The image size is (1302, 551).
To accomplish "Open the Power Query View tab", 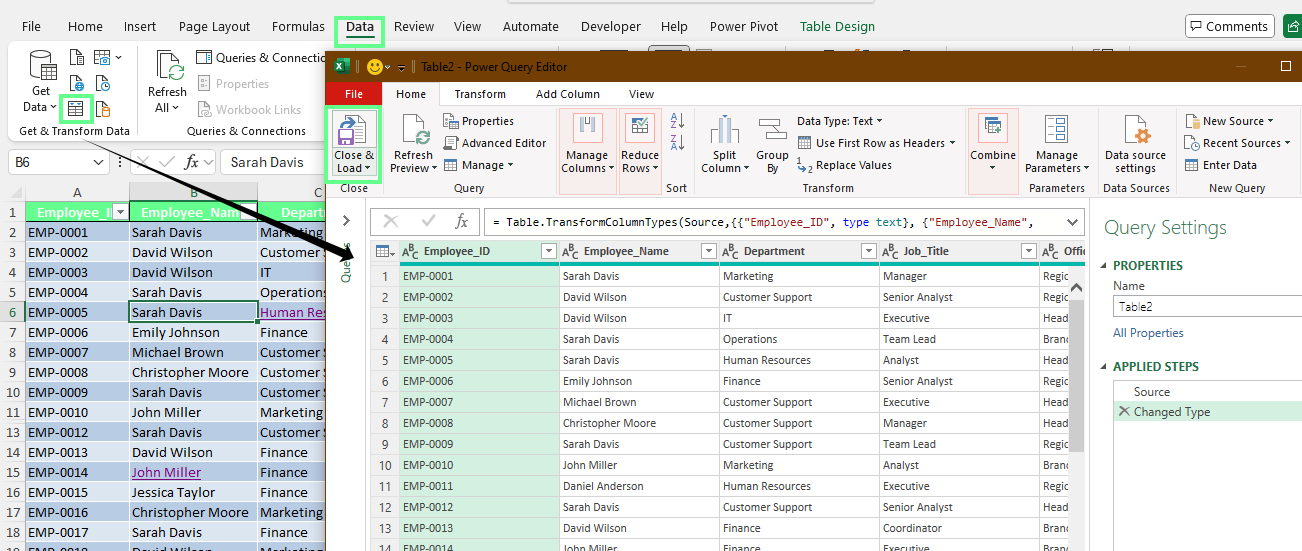I will 641,94.
